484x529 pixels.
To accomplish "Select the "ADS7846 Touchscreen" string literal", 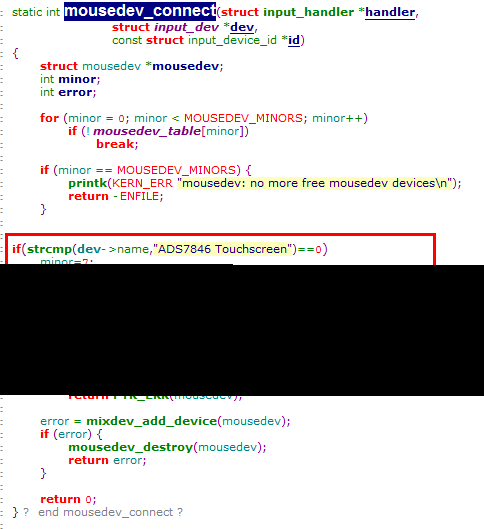I will tap(223, 249).
